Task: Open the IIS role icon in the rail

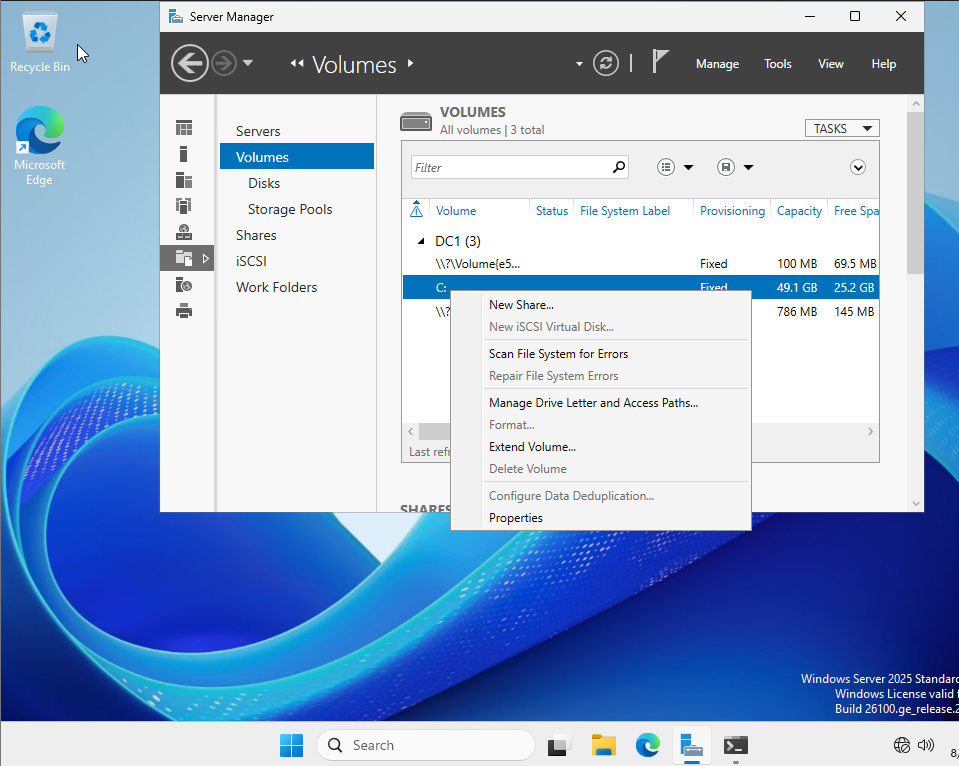Action: click(184, 284)
